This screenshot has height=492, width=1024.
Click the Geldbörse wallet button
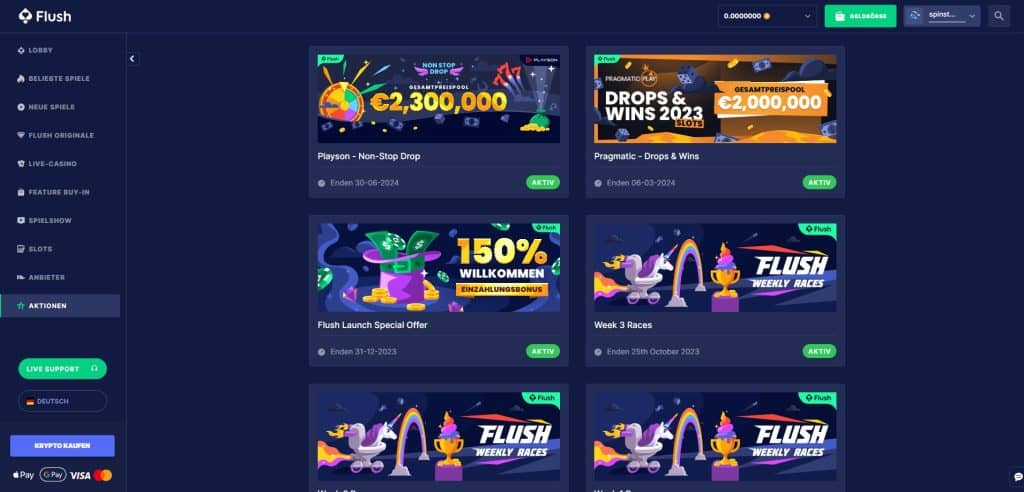click(x=860, y=16)
